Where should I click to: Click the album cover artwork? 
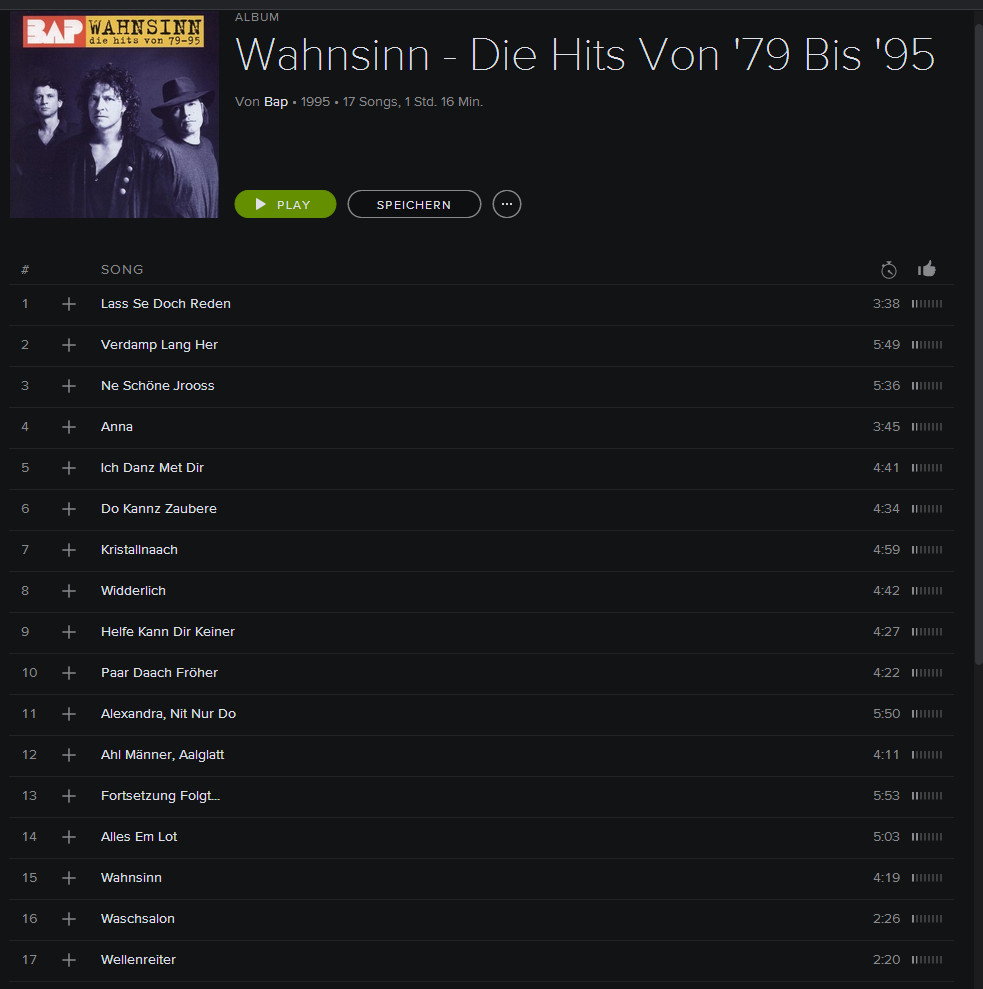click(x=114, y=114)
